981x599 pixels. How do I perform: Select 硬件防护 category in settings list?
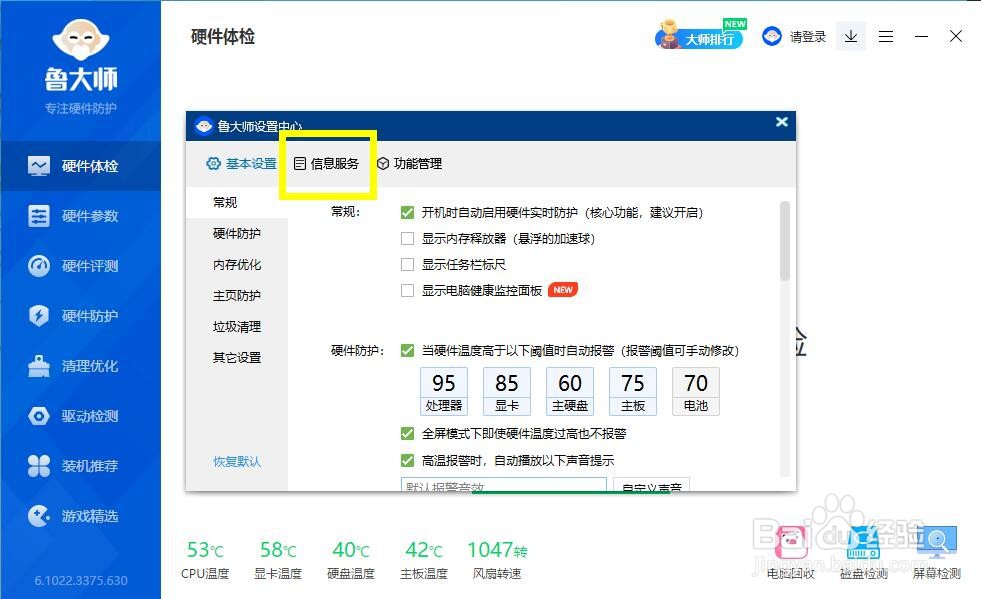click(236, 233)
